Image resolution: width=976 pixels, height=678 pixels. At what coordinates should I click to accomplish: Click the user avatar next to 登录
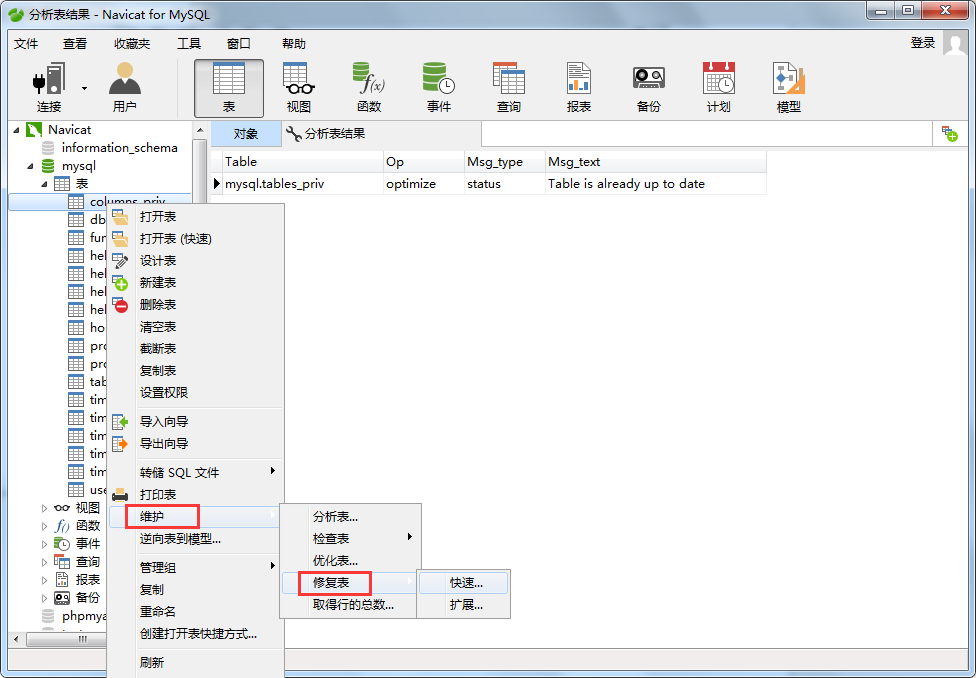(955, 44)
